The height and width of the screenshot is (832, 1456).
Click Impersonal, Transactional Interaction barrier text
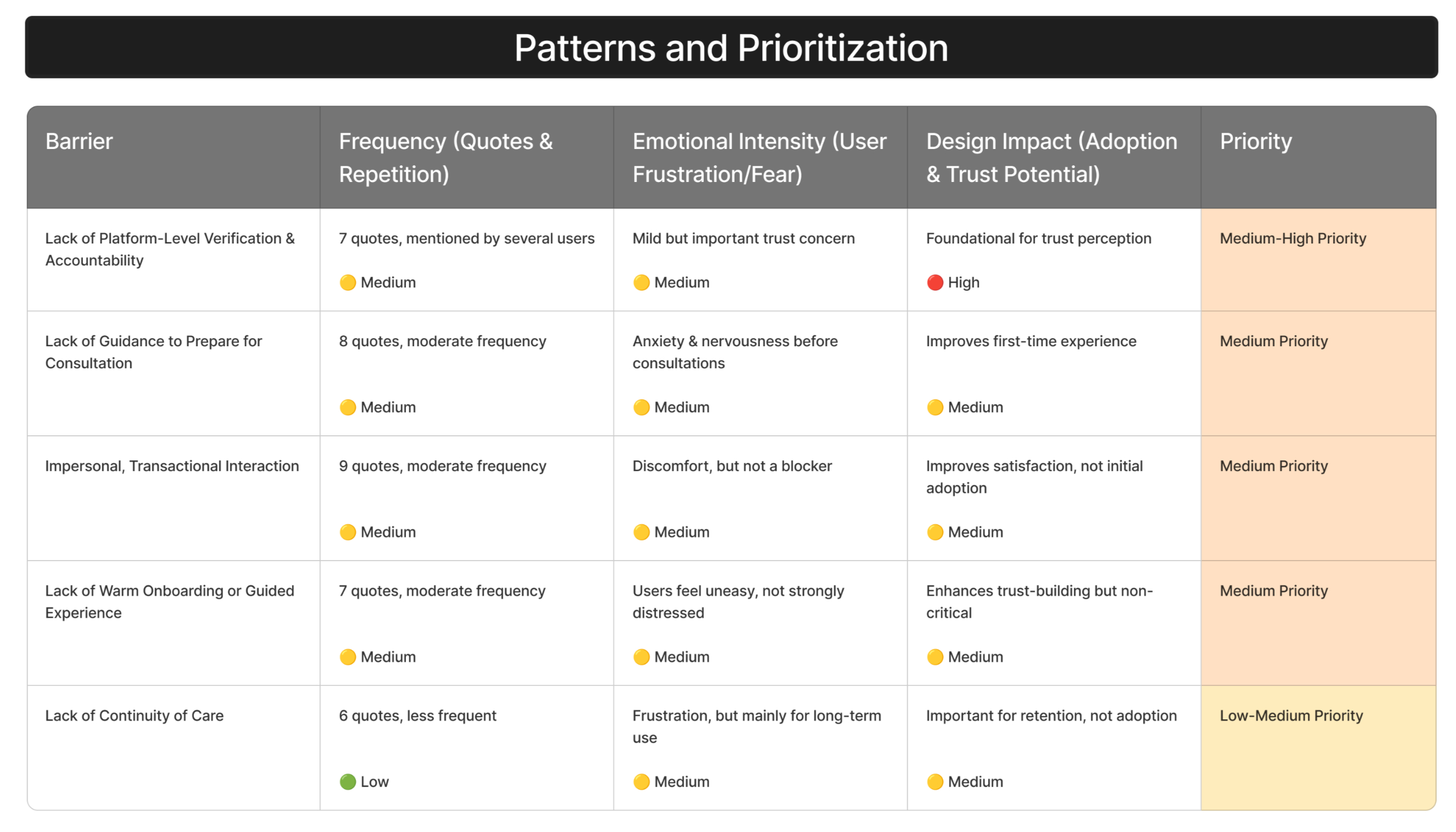[x=171, y=465]
